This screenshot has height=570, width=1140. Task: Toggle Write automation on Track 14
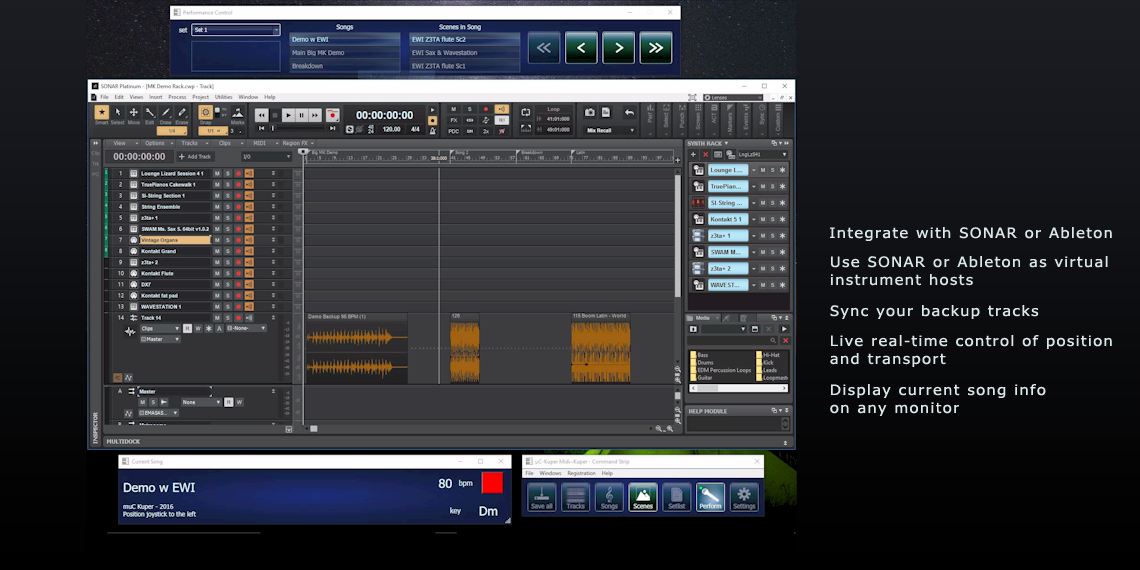(198, 329)
